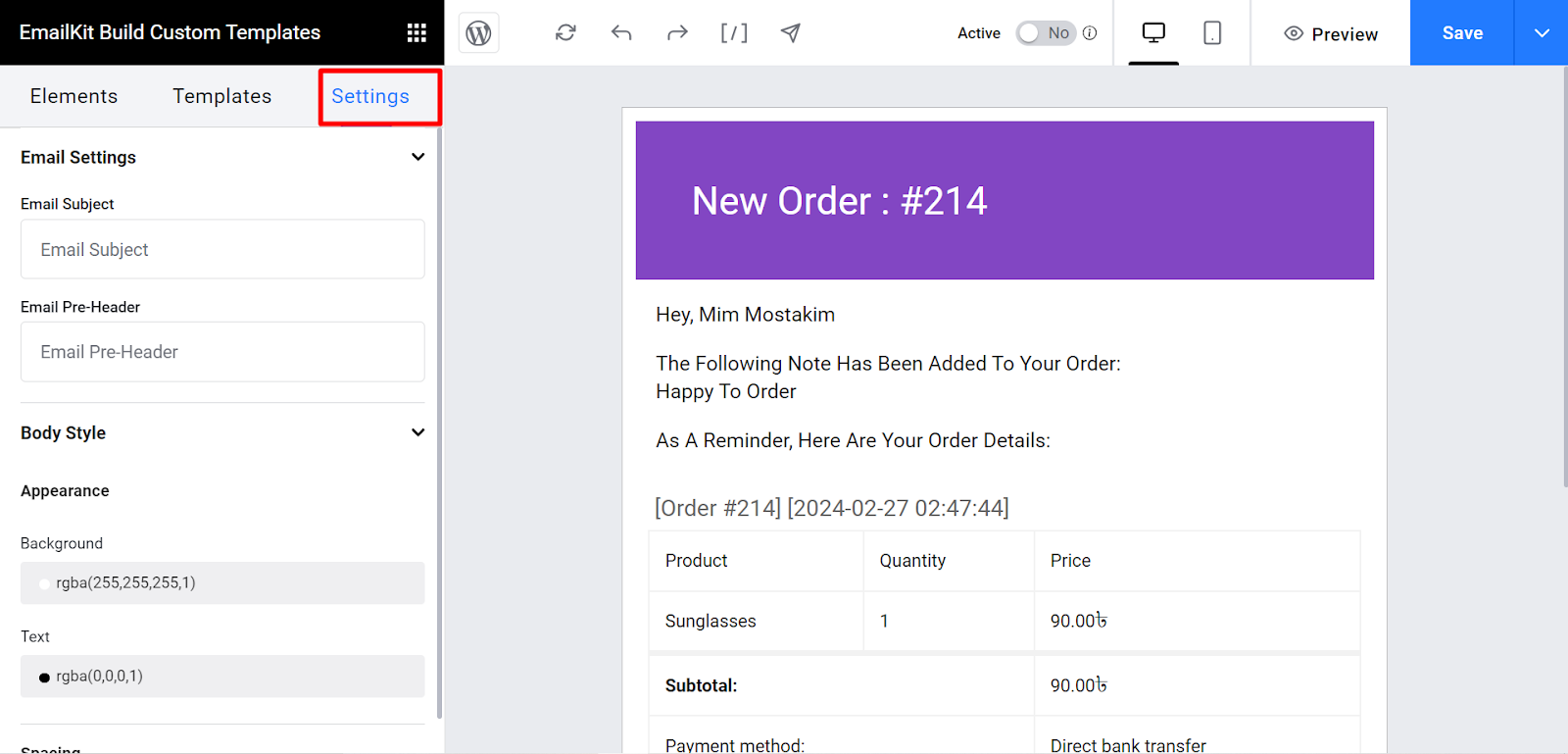Click the '[Order #214] [2024-02-27 02:47:44]' line
This screenshot has width=1568, height=754.
pyautogui.click(x=832, y=508)
